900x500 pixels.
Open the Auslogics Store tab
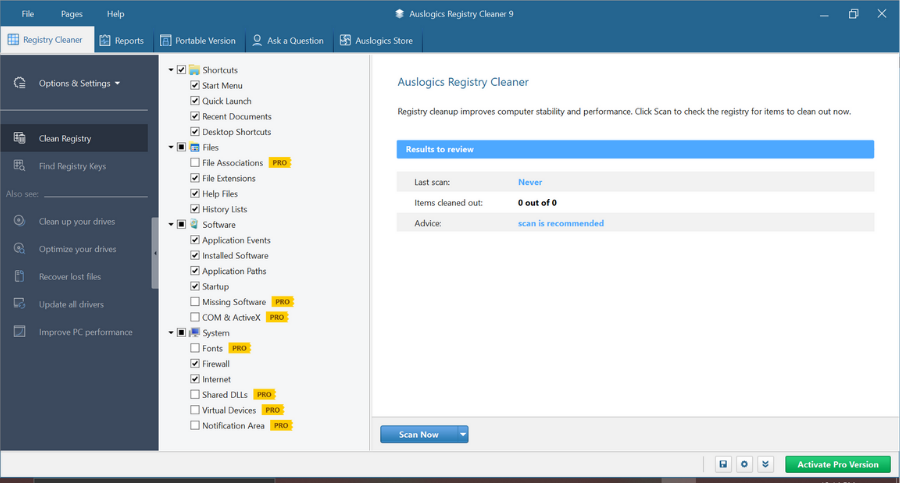pyautogui.click(x=377, y=40)
